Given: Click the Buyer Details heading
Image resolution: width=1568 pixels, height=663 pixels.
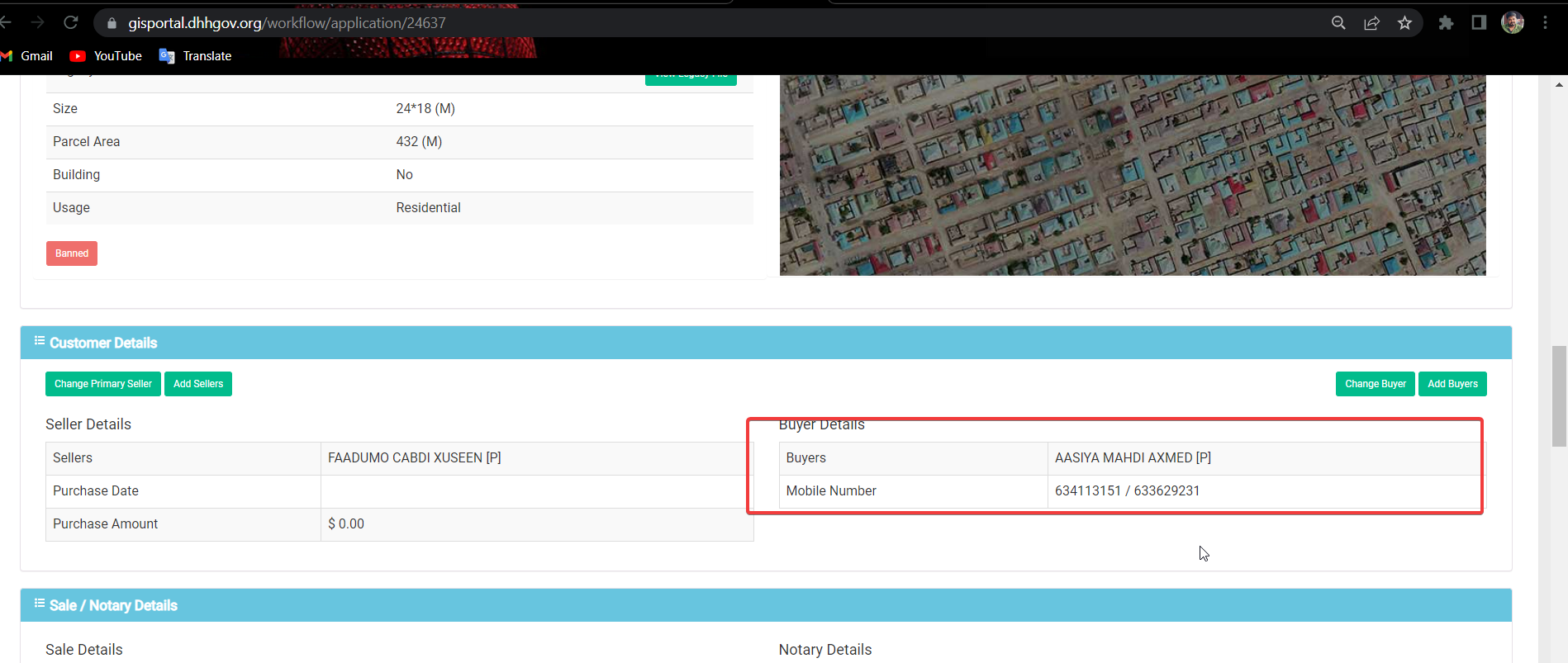Looking at the screenshot, I should coord(822,424).
